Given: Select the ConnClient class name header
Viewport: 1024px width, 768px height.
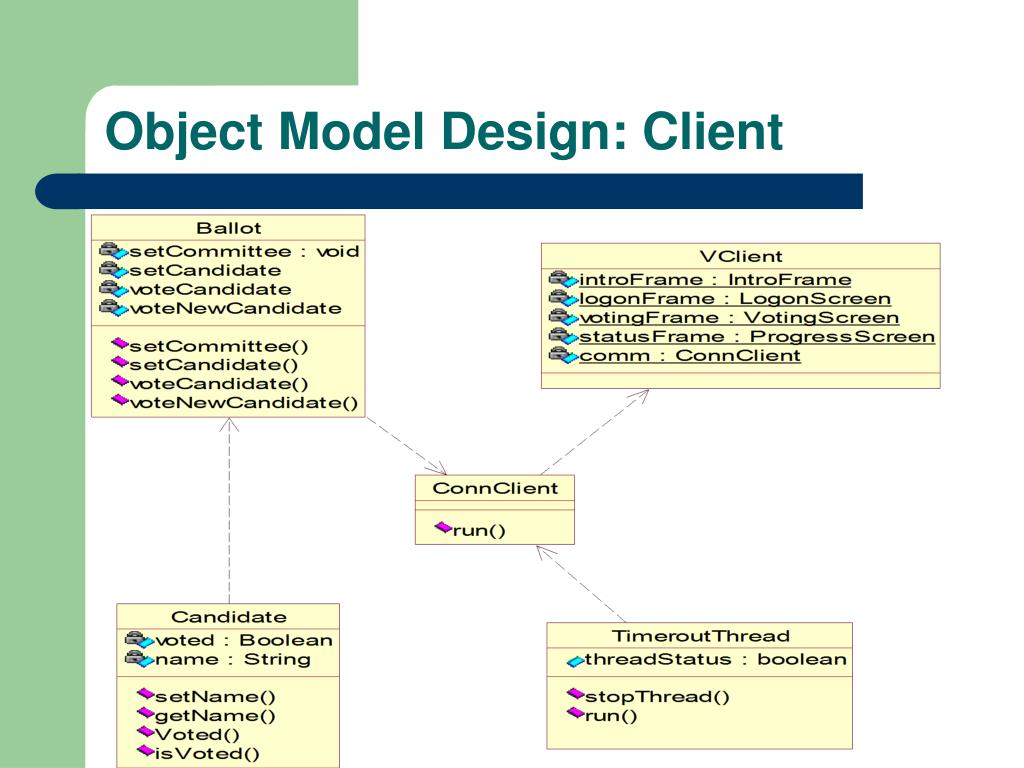Looking at the screenshot, I should pos(495,488).
